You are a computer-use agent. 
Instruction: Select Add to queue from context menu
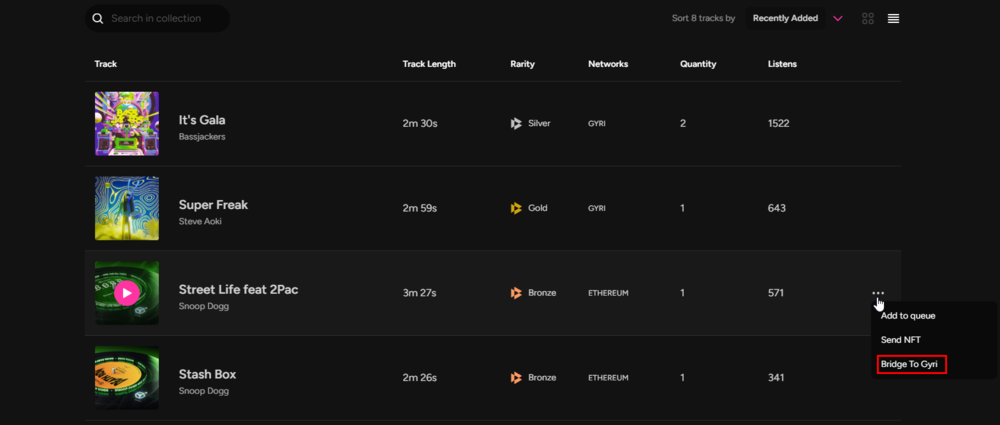click(908, 315)
